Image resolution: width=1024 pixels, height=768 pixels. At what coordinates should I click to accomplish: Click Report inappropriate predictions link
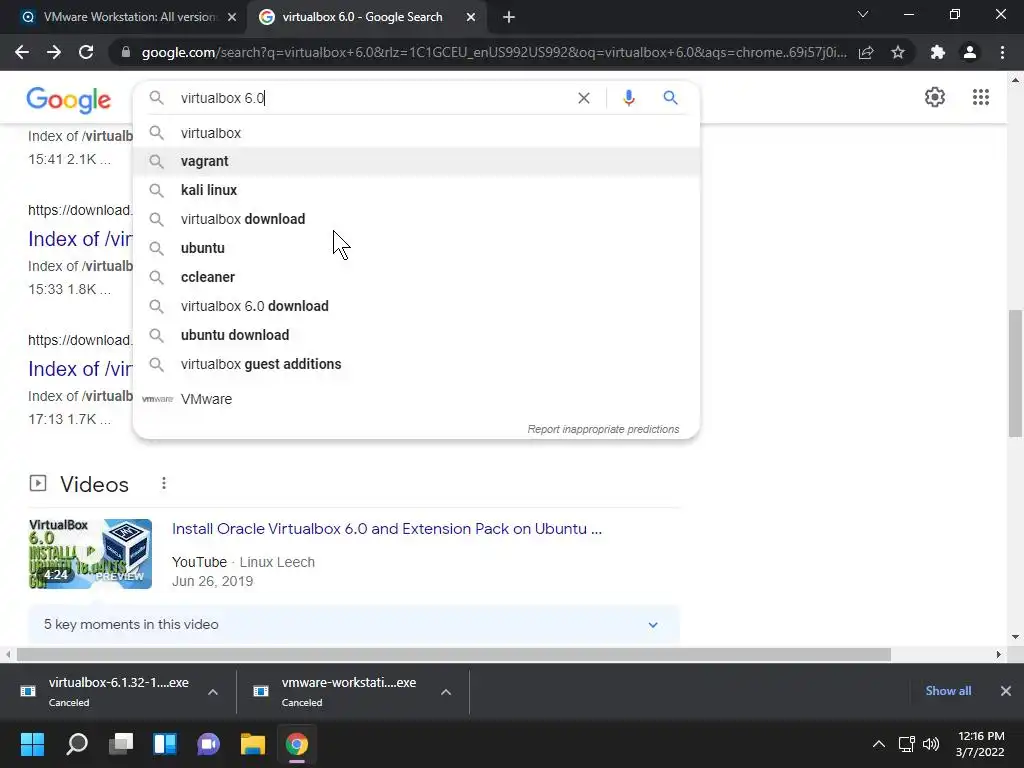tap(603, 429)
